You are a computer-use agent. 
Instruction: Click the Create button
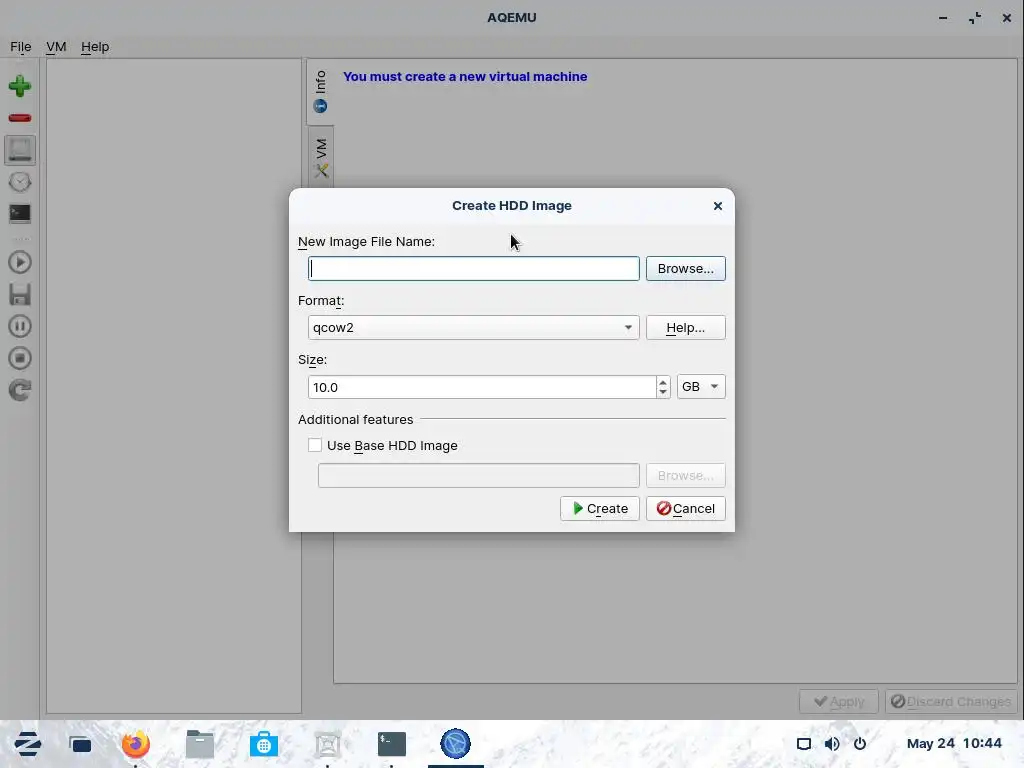tap(600, 509)
